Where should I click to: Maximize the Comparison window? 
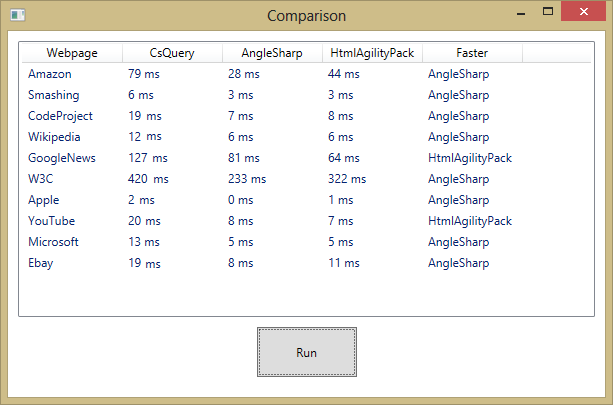tap(548, 12)
